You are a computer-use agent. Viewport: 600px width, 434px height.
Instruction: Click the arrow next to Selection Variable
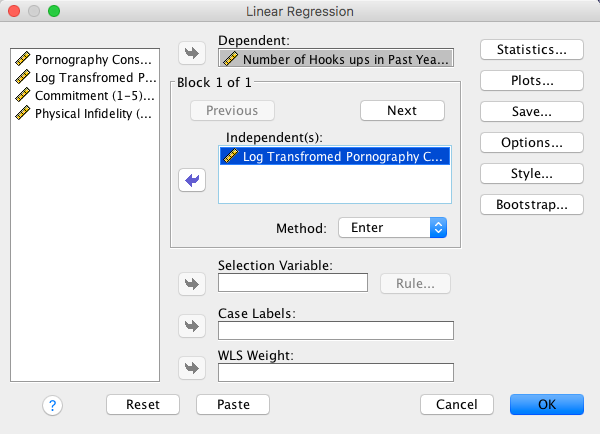point(190,283)
